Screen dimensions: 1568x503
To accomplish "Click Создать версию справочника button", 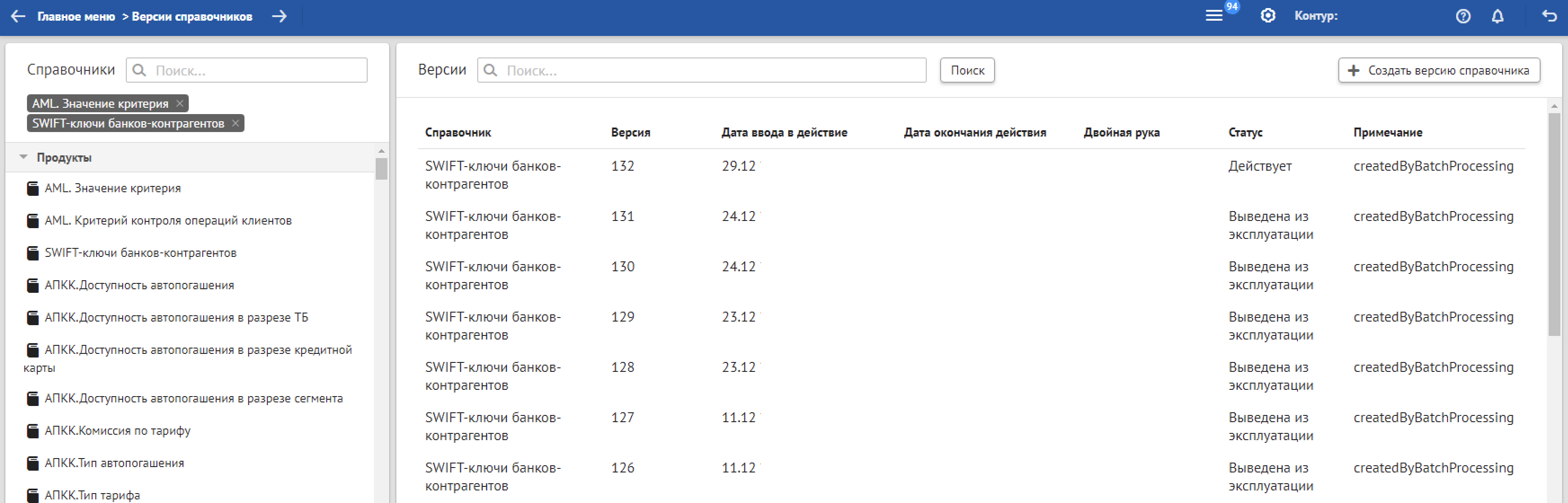I will pyautogui.click(x=1439, y=71).
